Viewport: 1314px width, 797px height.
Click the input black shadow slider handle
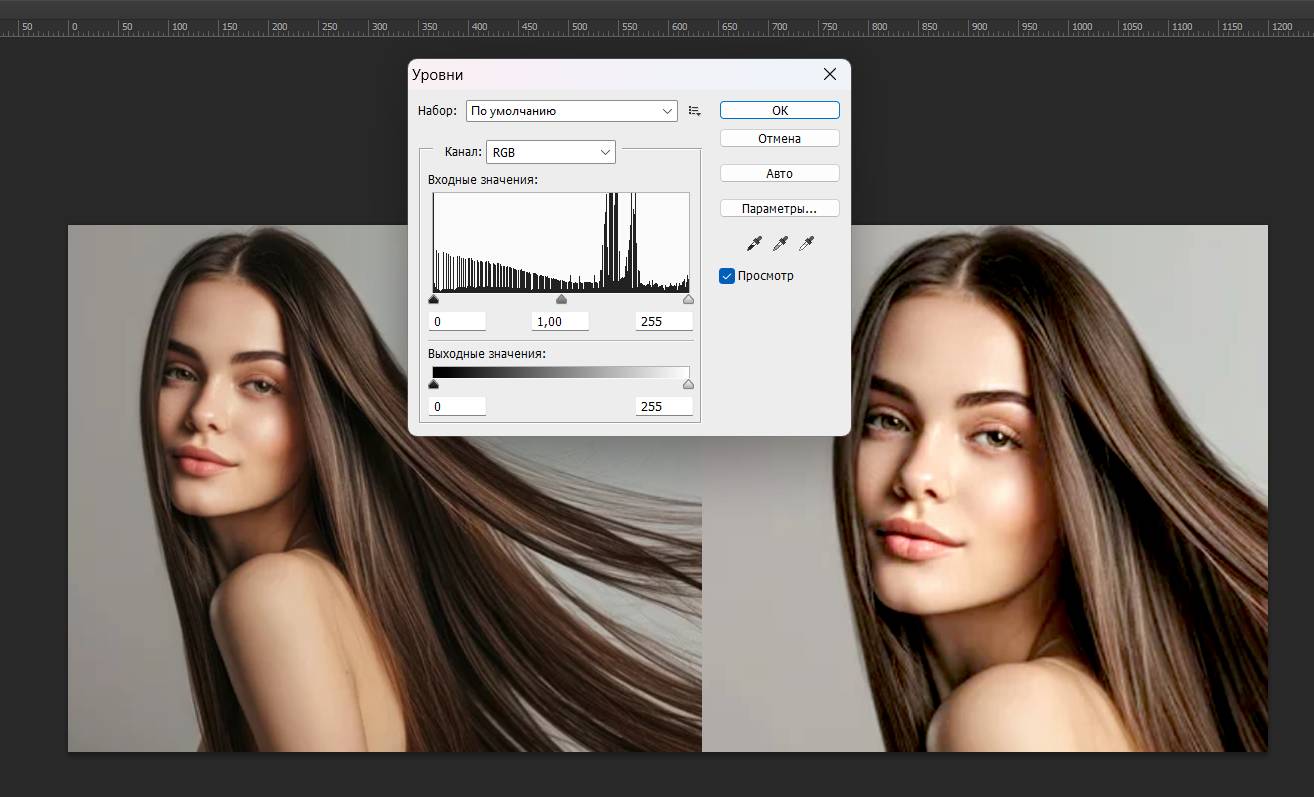click(434, 299)
